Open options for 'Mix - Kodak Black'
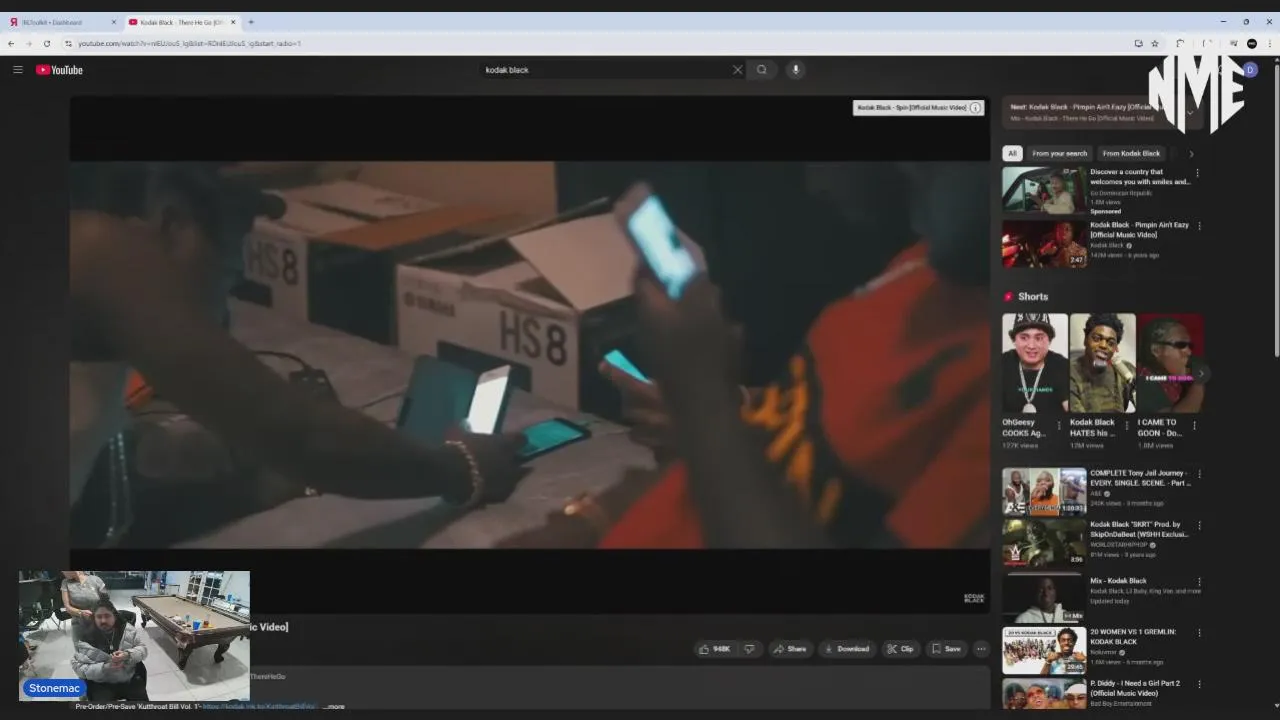Image resolution: width=1280 pixels, height=720 pixels. point(1200,582)
